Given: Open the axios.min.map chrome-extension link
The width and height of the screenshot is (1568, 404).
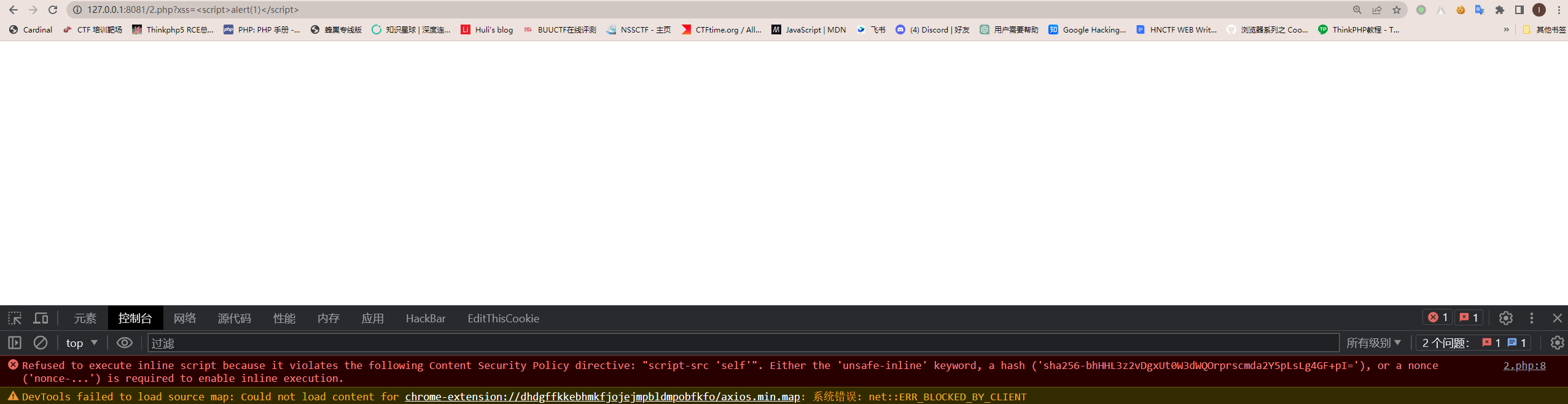Looking at the screenshot, I should click(603, 397).
